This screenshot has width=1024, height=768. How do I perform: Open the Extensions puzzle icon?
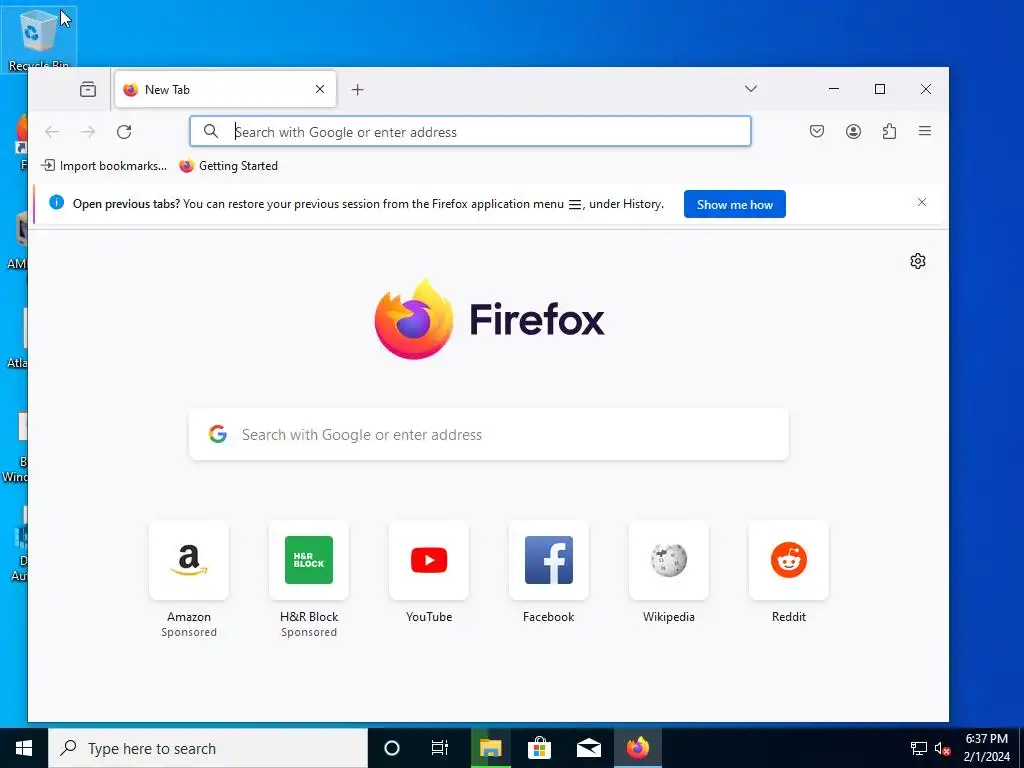click(889, 131)
